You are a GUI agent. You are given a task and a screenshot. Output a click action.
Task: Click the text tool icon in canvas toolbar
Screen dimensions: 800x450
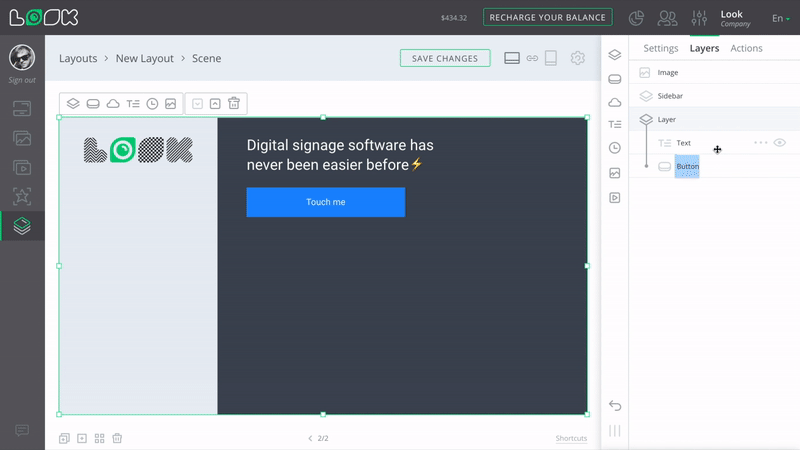[133, 104]
